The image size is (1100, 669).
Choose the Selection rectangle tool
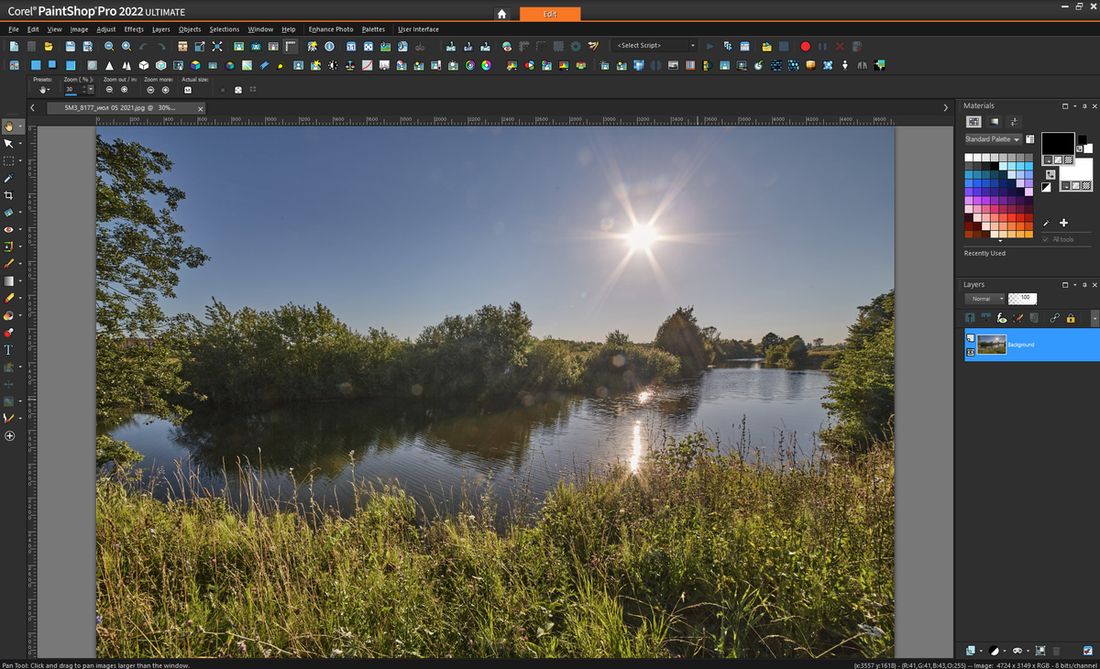coord(8,161)
